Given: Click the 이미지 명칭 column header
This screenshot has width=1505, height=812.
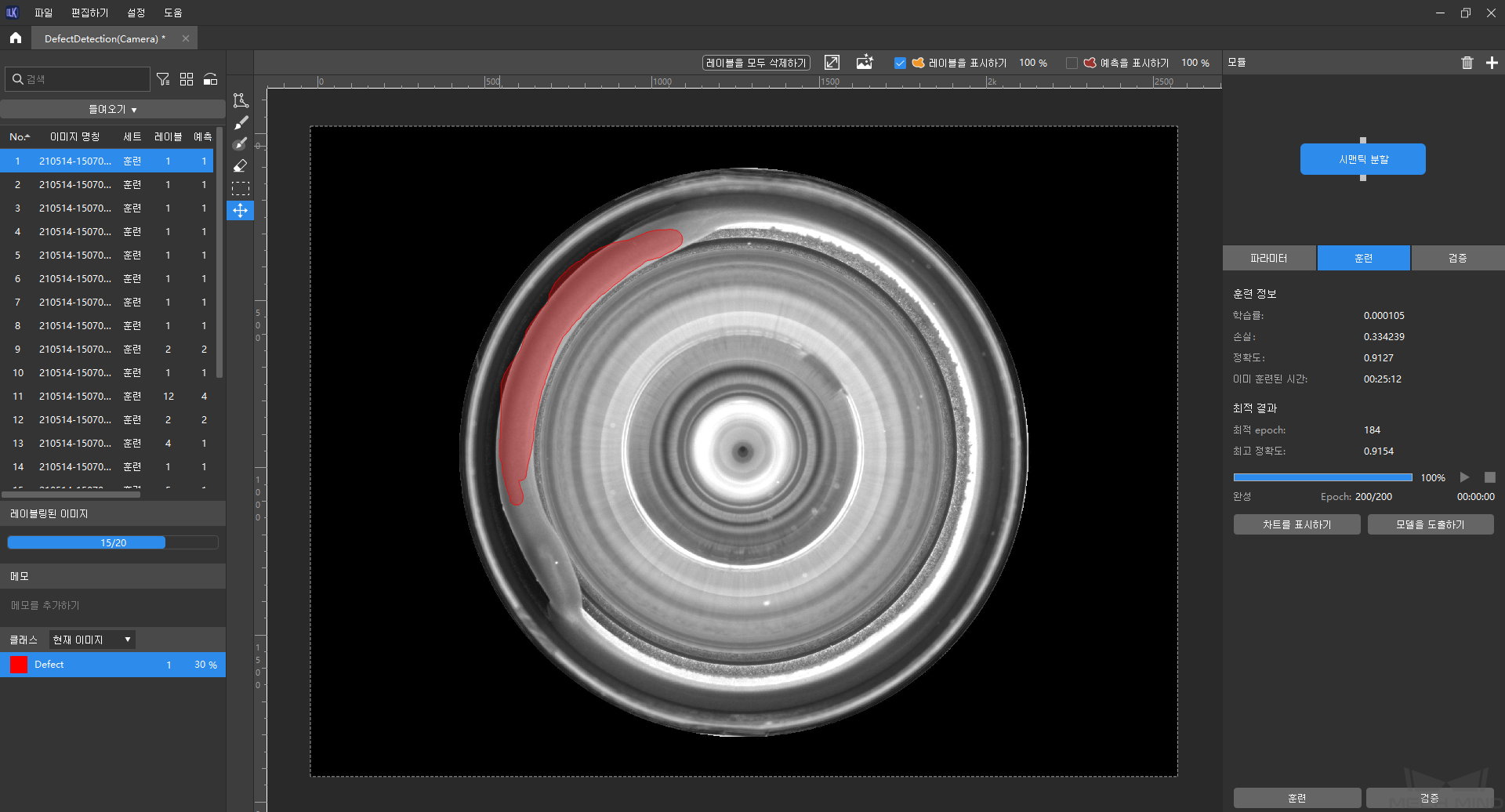Looking at the screenshot, I should tap(75, 136).
